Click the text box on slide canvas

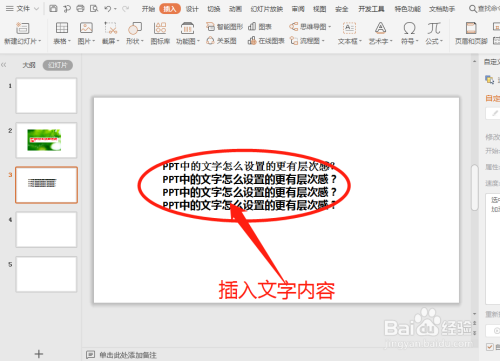[249, 186]
